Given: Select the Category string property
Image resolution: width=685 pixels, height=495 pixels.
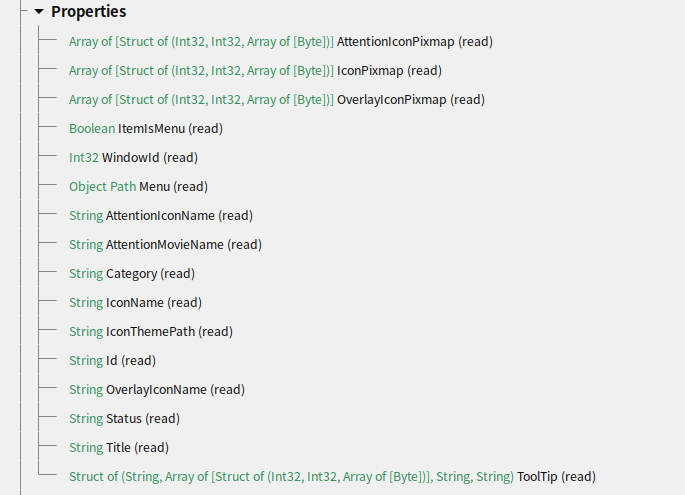Looking at the screenshot, I should [x=131, y=274].
